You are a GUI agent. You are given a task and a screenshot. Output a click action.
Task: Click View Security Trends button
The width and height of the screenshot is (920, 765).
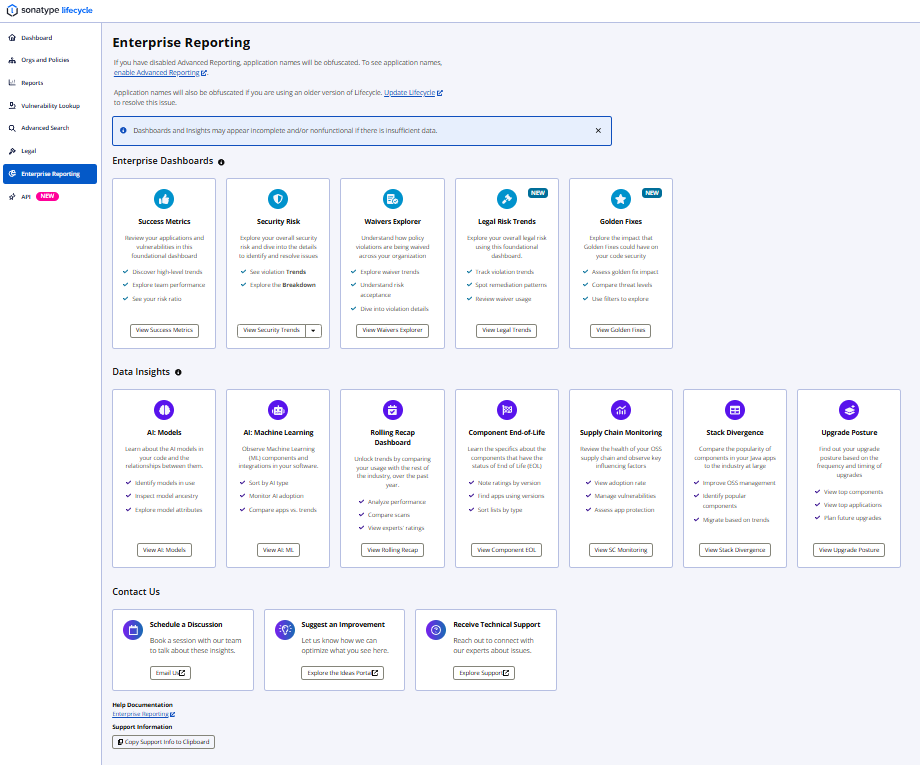[x=271, y=331]
